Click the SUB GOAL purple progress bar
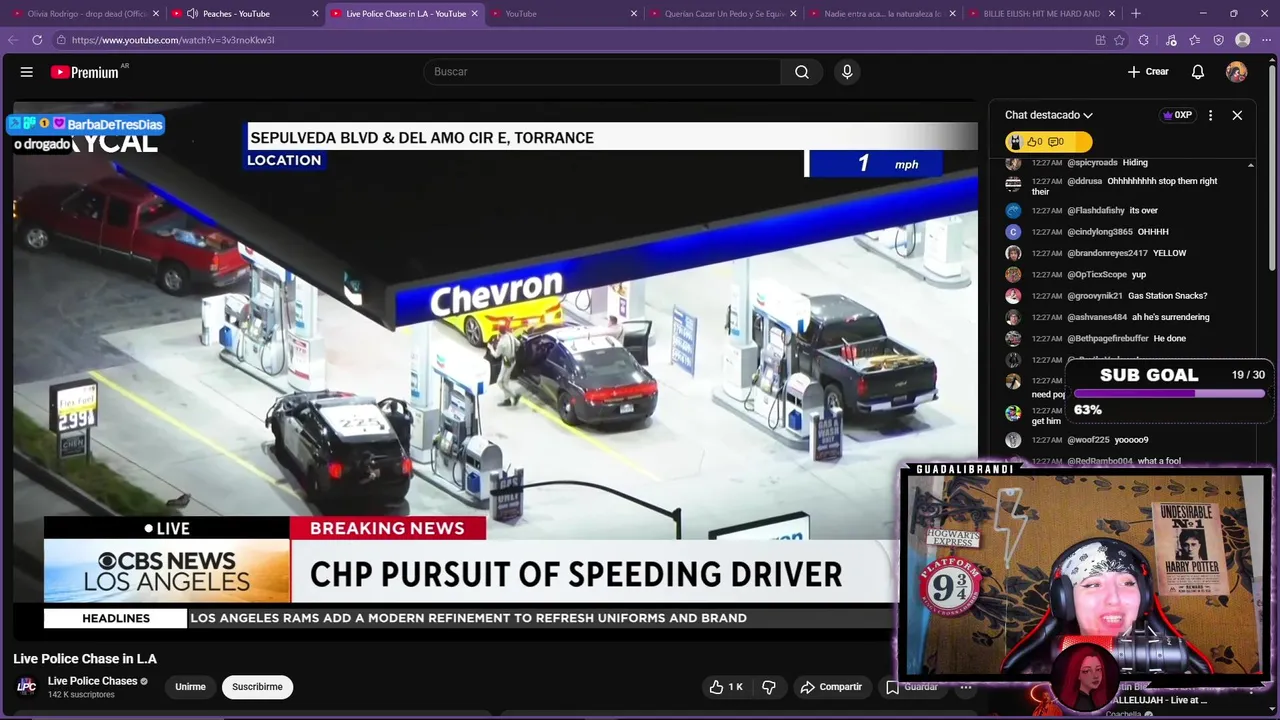 click(x=1169, y=394)
